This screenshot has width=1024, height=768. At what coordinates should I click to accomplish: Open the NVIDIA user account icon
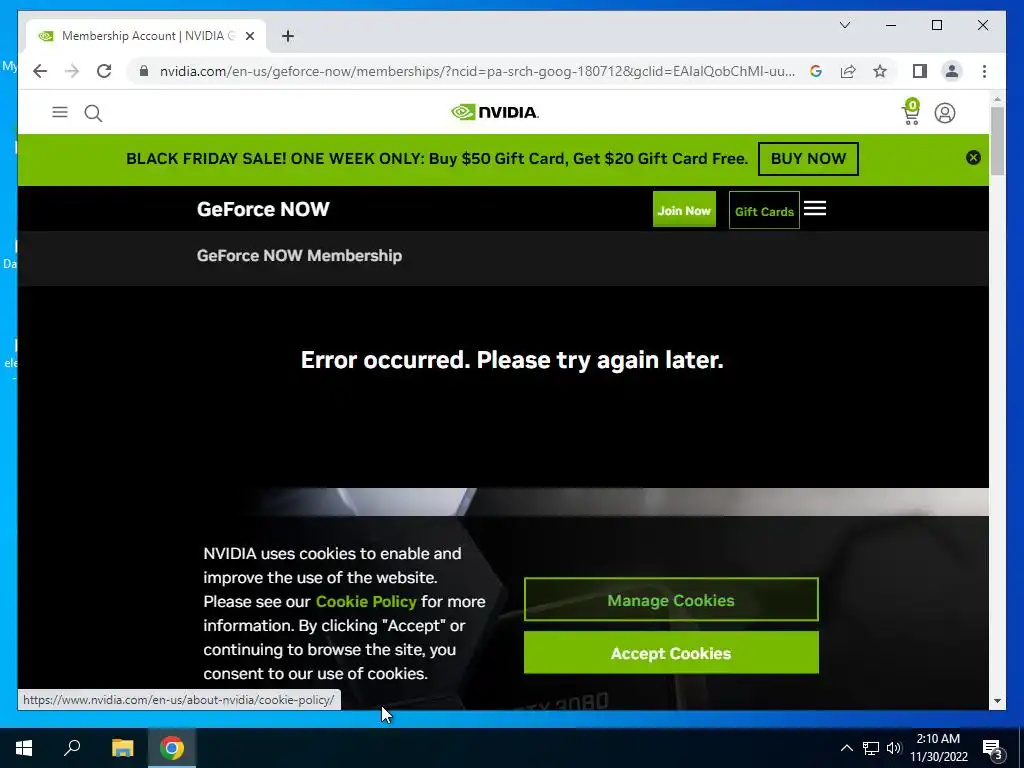click(944, 113)
